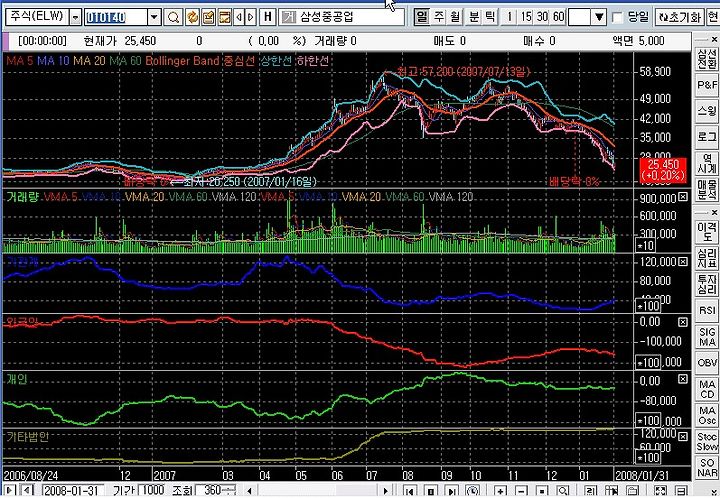Select the 30 interval button
The image size is (720, 498).
542,17
